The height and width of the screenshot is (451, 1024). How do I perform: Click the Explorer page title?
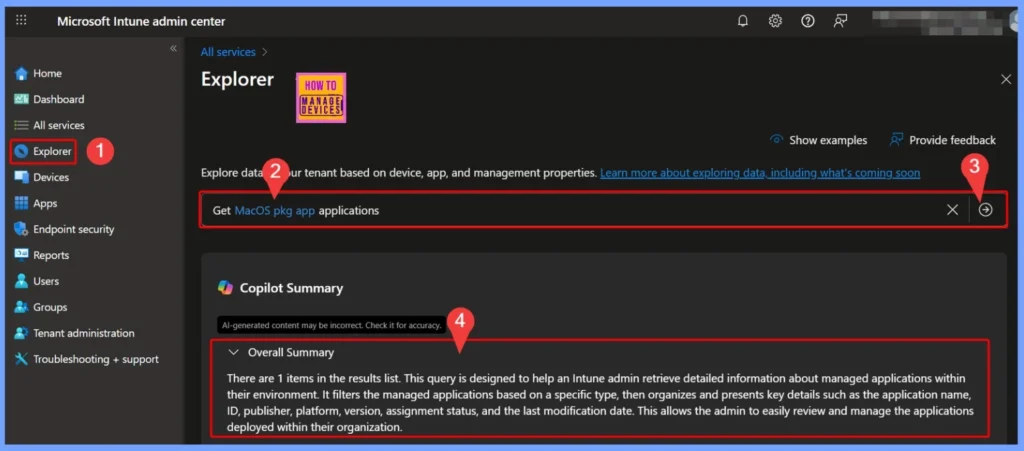point(237,80)
